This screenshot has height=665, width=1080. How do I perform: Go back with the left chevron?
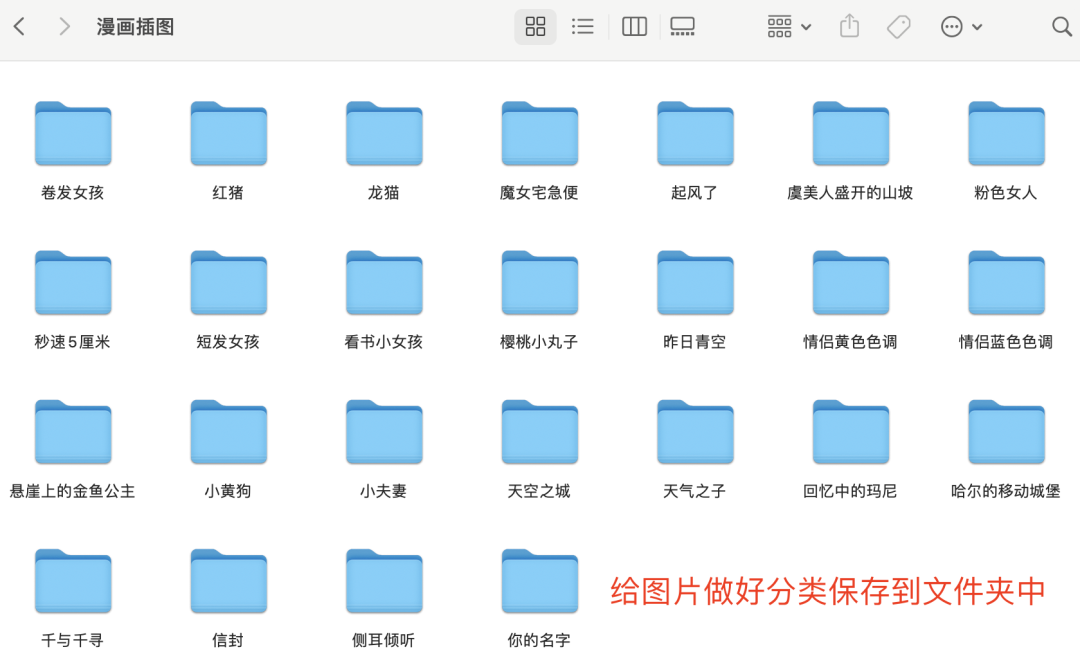point(19,27)
